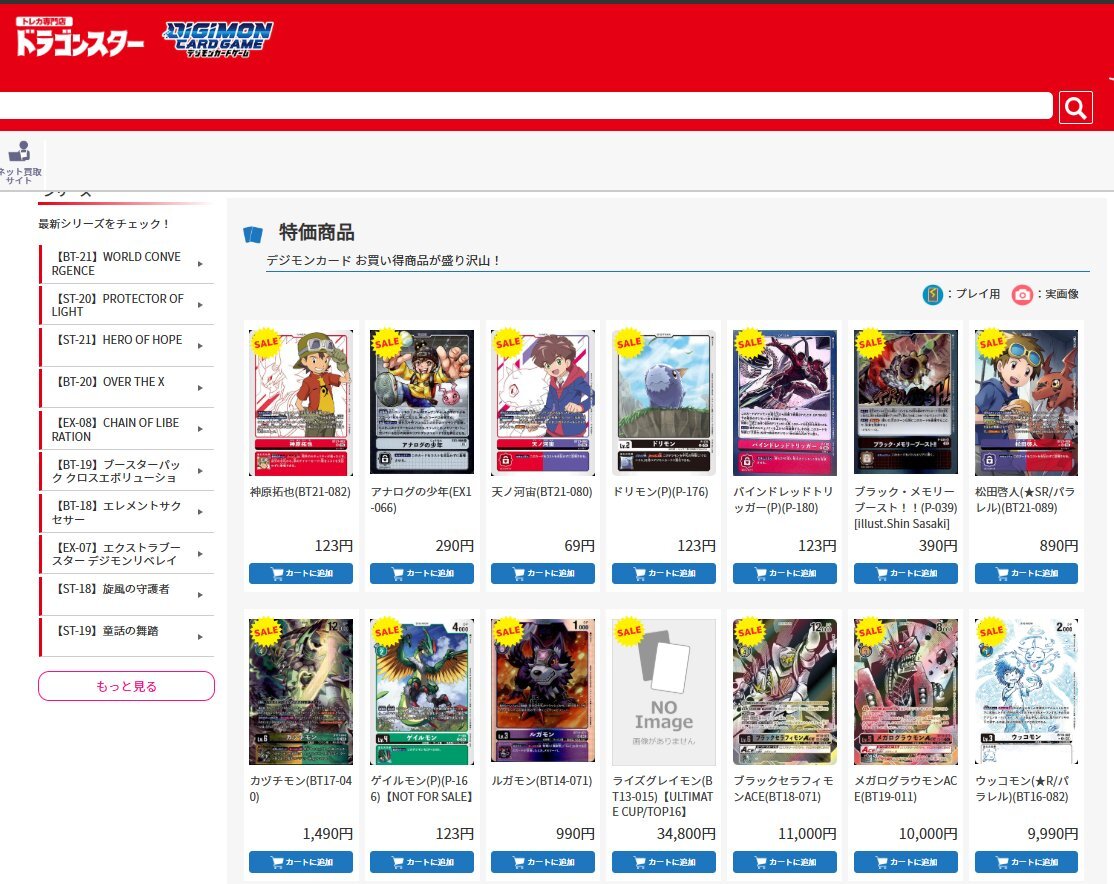
Task: Add 松田啓人(BT21-089) to cart
Action: [1027, 573]
